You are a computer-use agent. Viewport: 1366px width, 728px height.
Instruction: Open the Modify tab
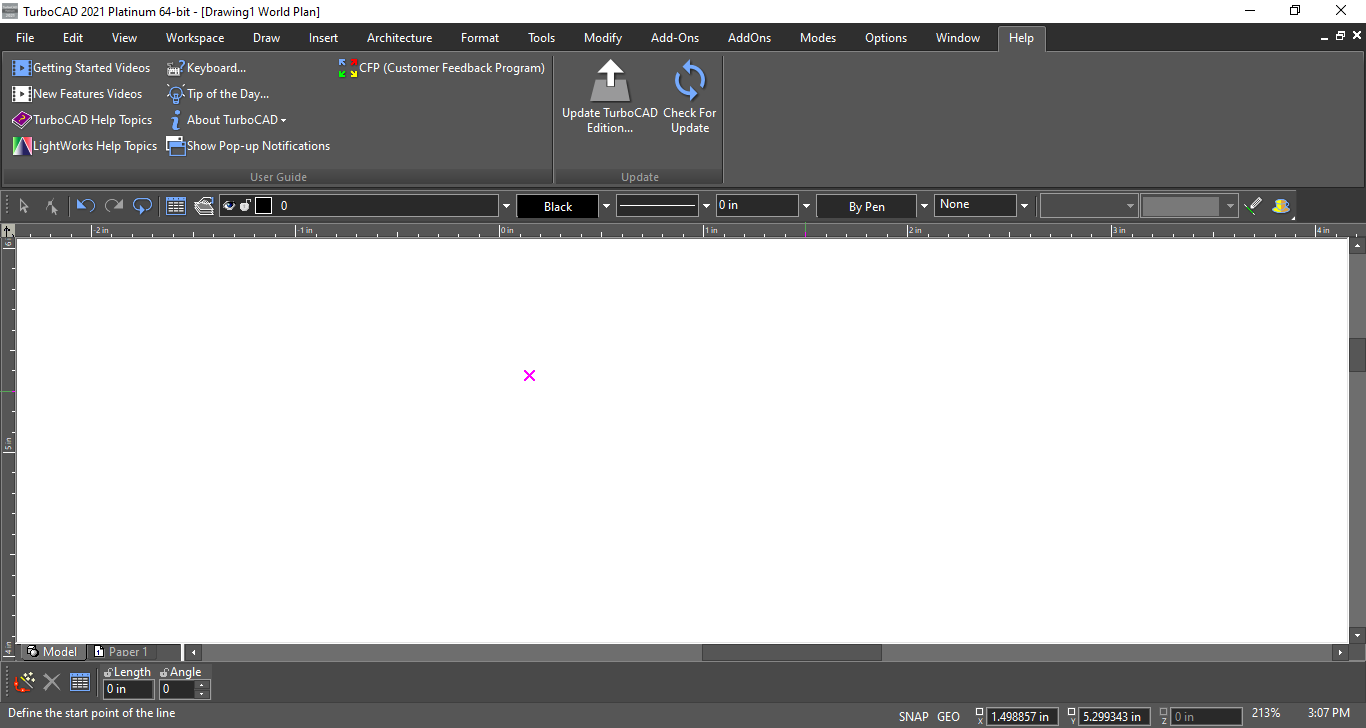click(603, 38)
